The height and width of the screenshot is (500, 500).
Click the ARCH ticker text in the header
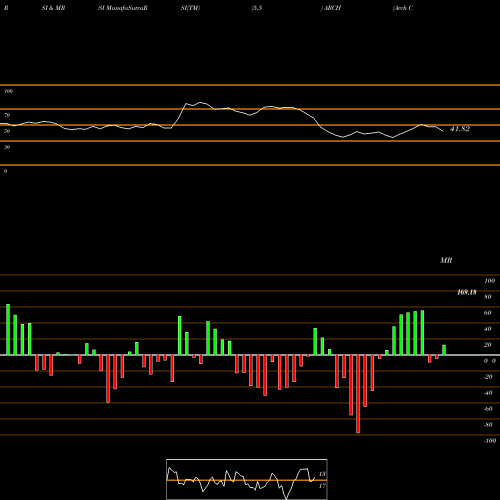coord(332,8)
